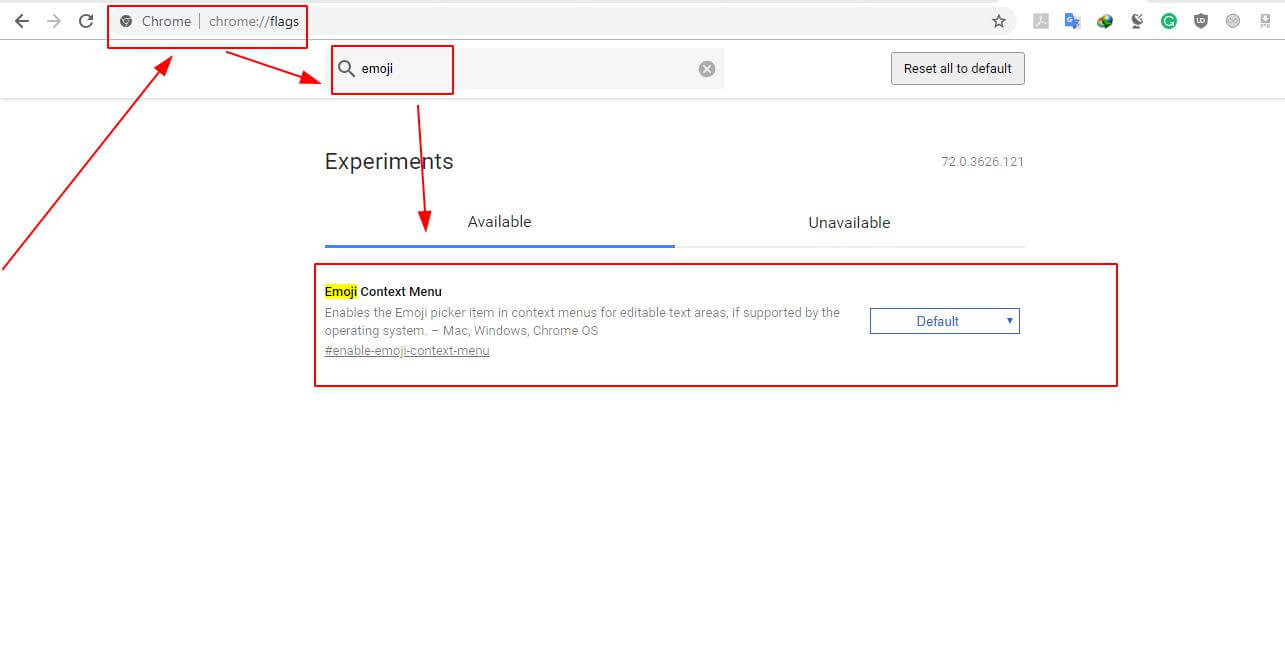The image size is (1285, 650).
Task: Click the grey circular link extension icon
Action: 1233,21
